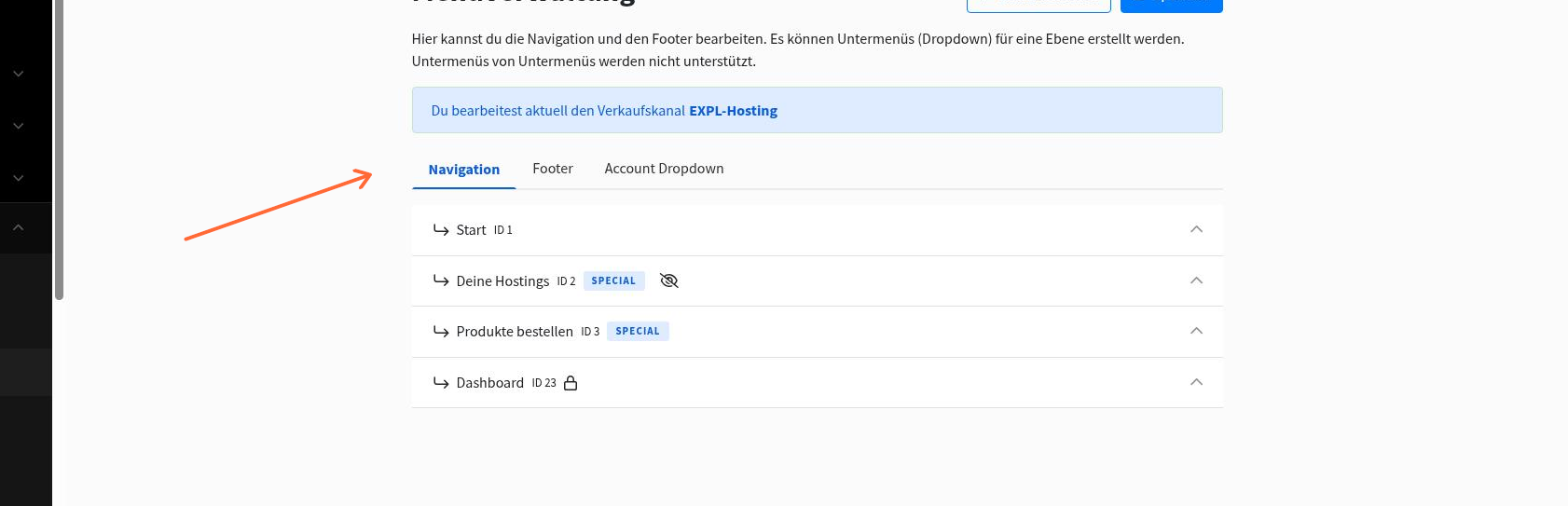Viewport: 1568px width, 506px height.
Task: Open the Footer tab
Action: 553,169
